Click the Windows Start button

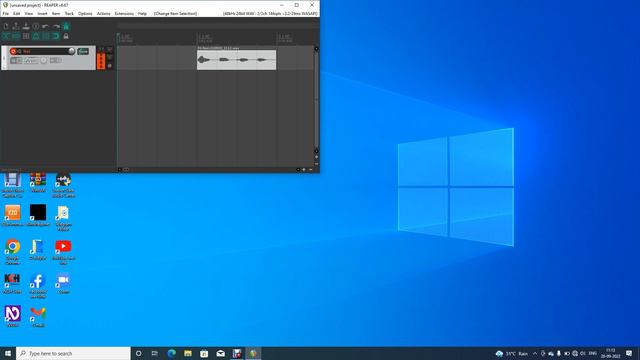8,353
